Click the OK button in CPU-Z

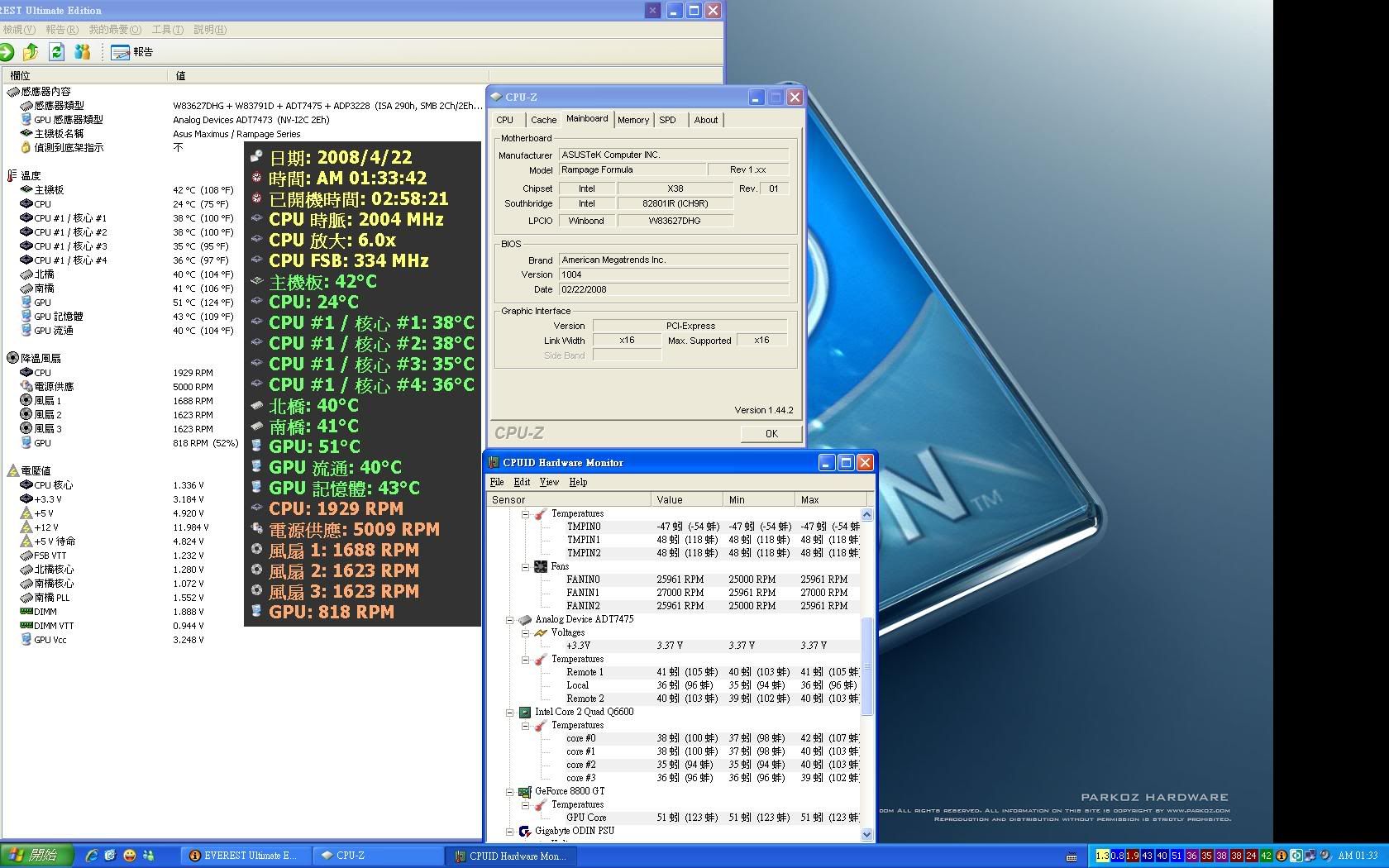[771, 433]
